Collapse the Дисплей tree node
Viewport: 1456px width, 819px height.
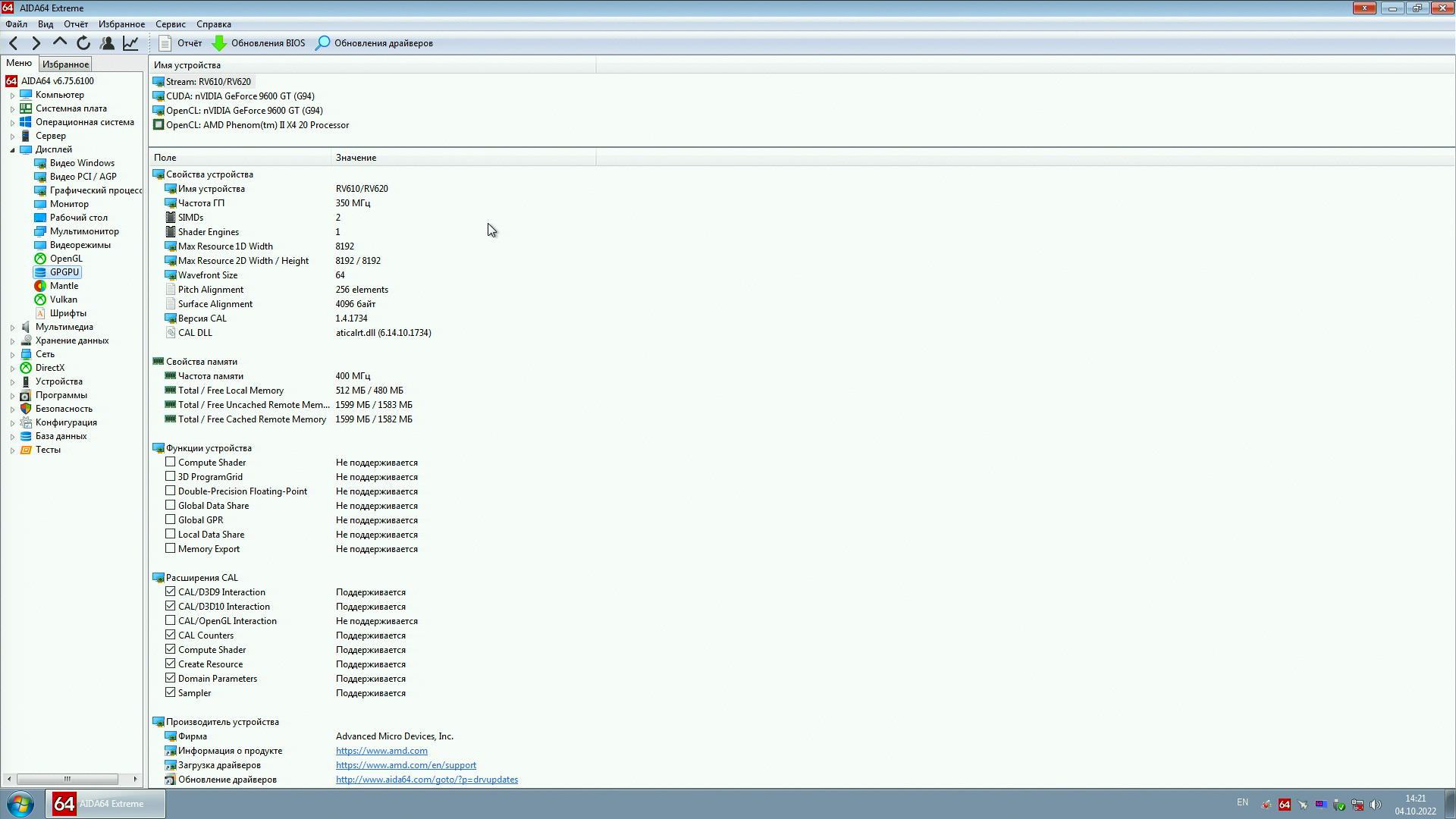click(x=12, y=150)
